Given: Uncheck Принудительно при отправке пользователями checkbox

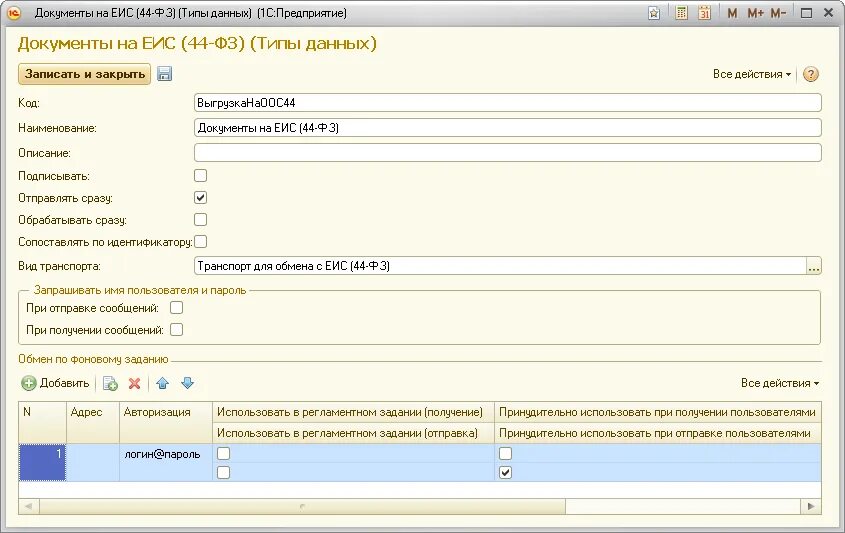Looking at the screenshot, I should (505, 473).
